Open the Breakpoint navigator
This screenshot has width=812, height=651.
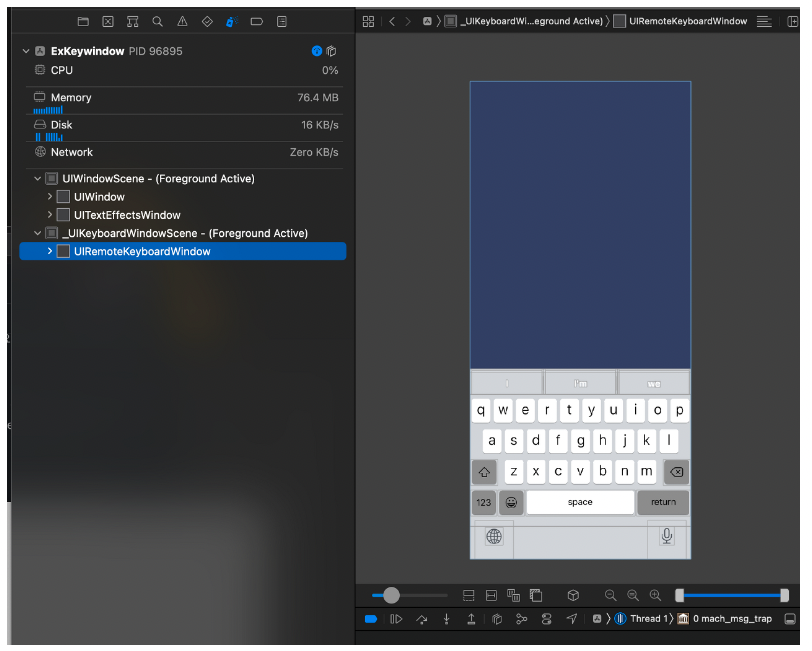tap(257, 21)
